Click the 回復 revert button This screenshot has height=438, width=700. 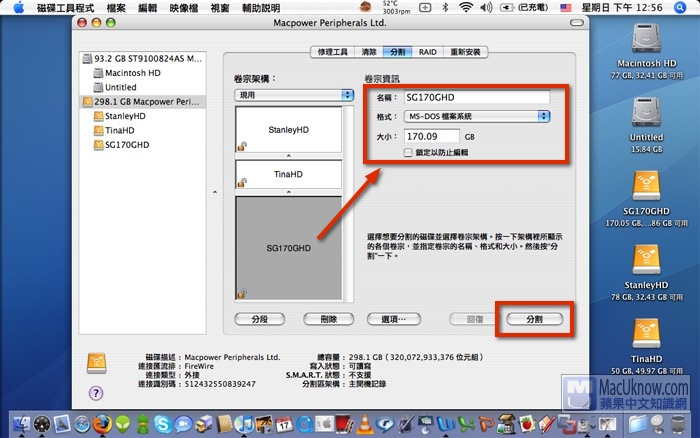point(474,319)
